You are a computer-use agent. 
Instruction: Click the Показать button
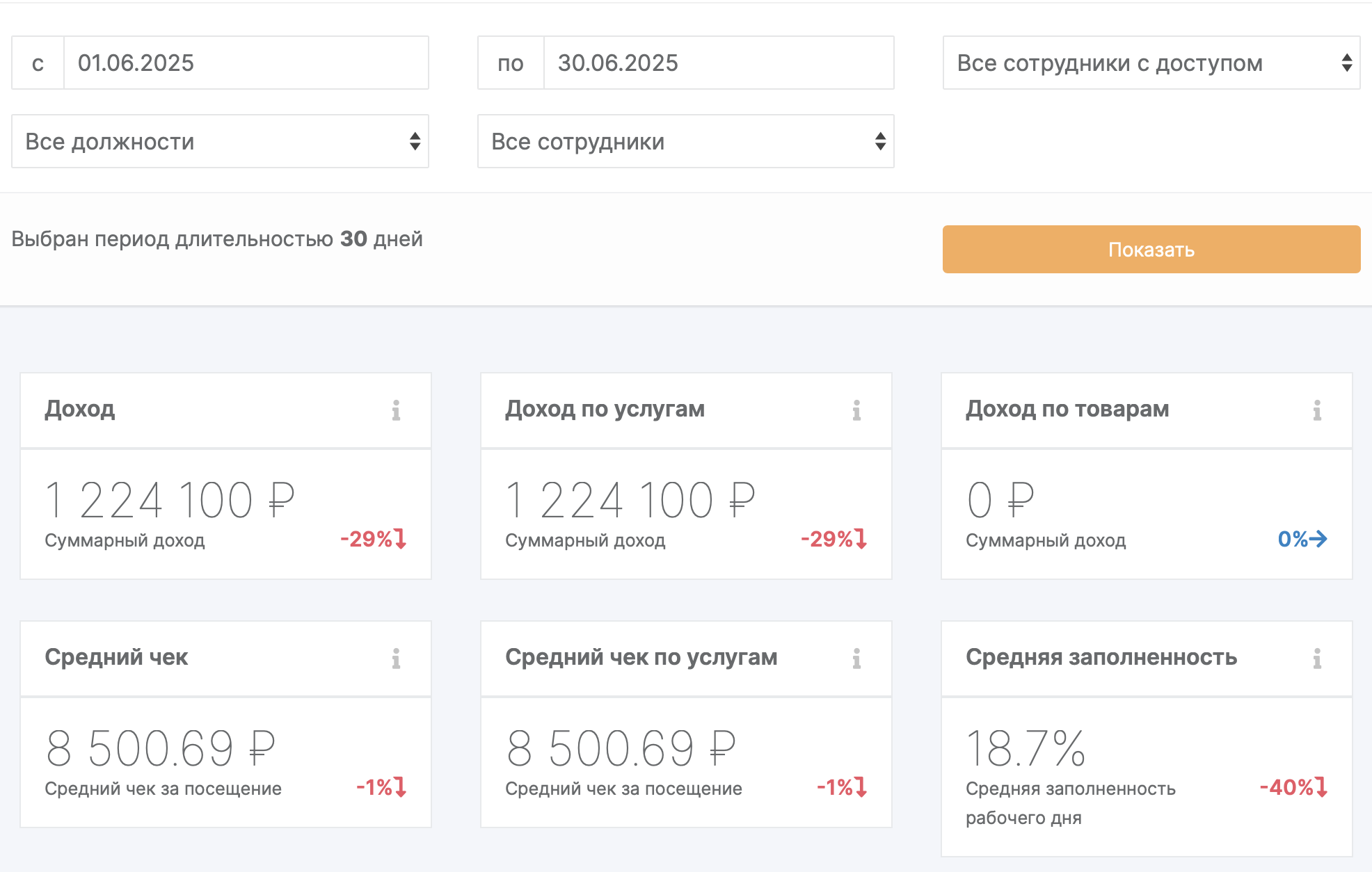pyautogui.click(x=1151, y=249)
